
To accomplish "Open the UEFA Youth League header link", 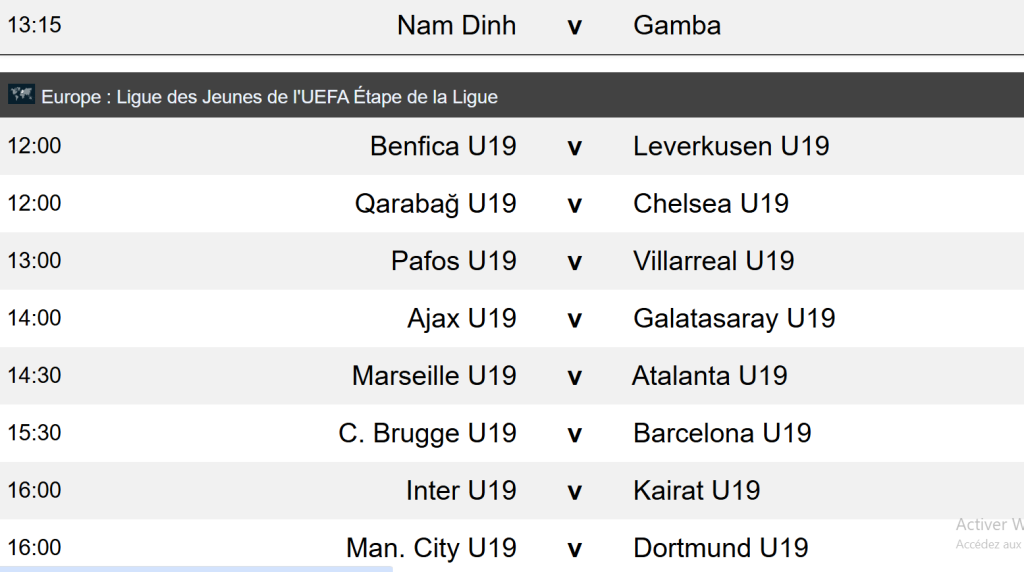I will point(269,97).
